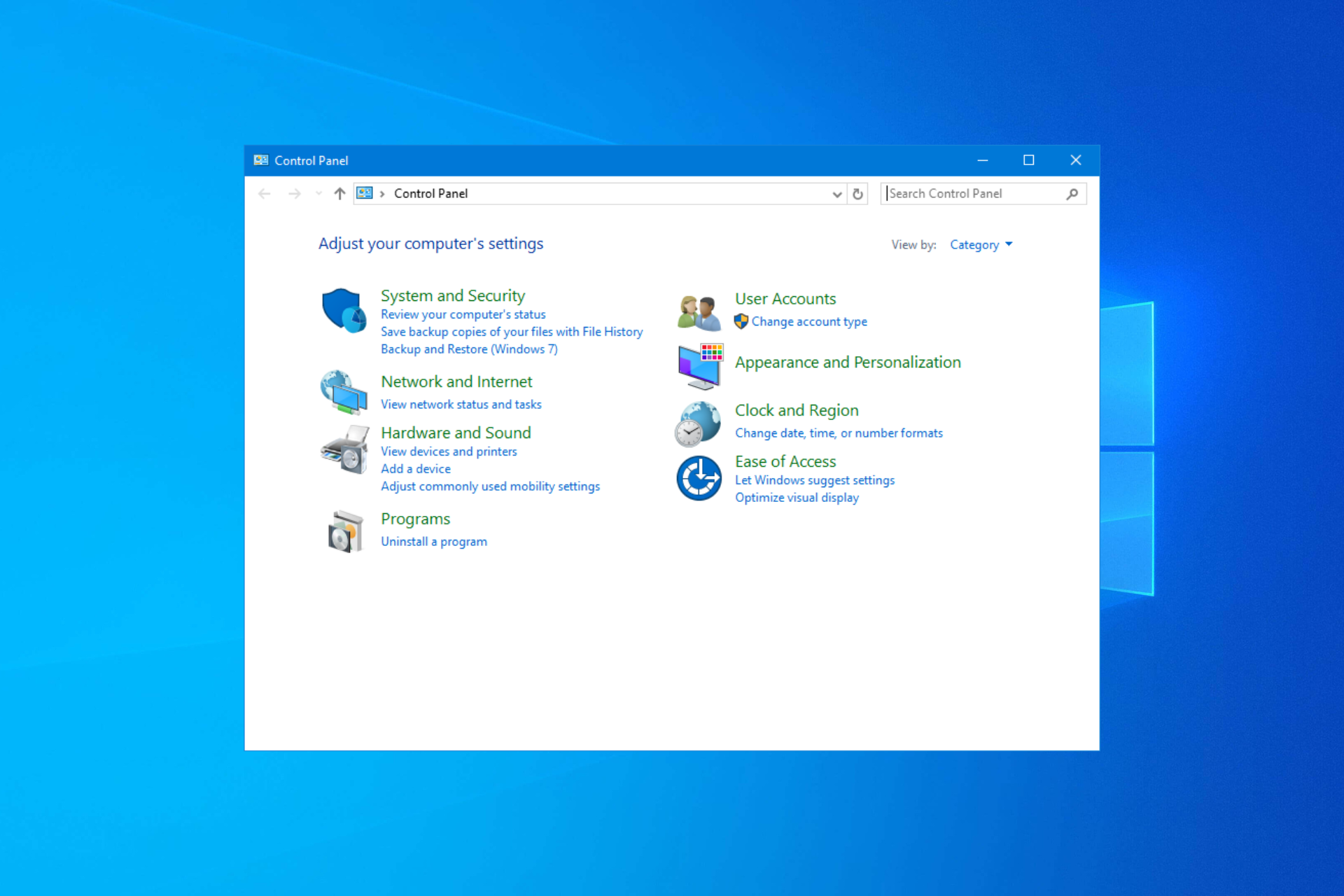This screenshot has width=1344, height=896.
Task: Click the Control Panel icon in address bar
Action: pyautogui.click(x=365, y=193)
